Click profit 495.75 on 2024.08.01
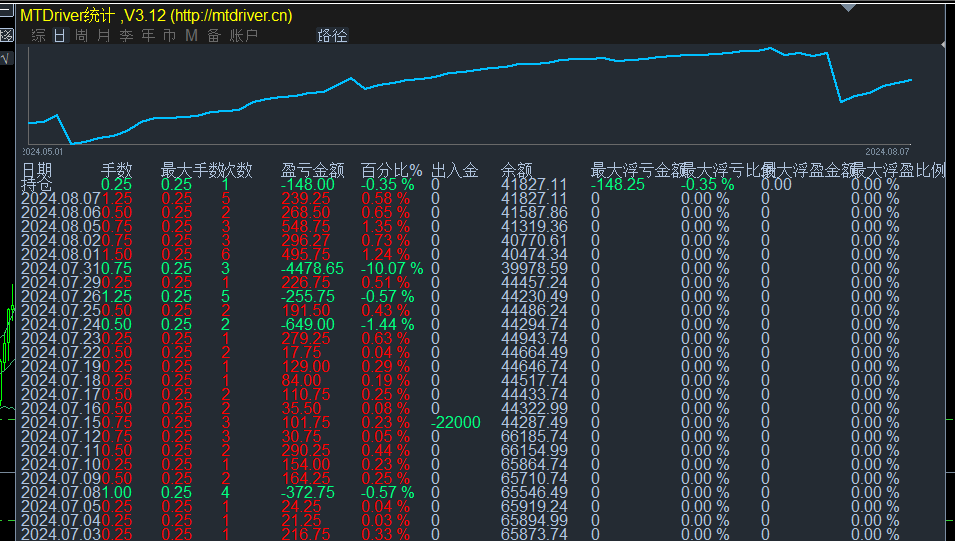Screen dimensions: 955x541 [306, 255]
